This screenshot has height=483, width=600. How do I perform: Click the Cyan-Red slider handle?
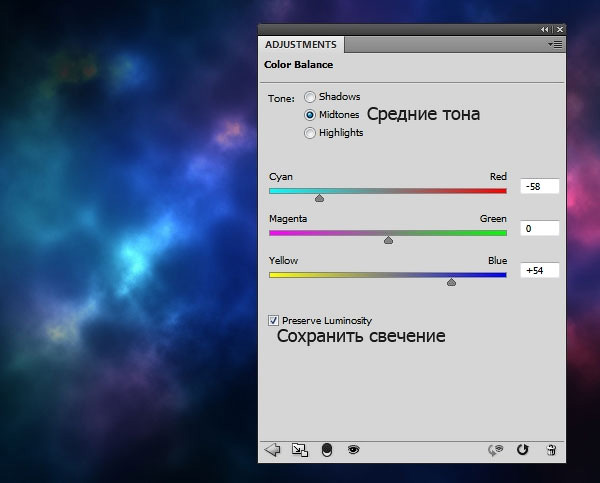coord(320,198)
